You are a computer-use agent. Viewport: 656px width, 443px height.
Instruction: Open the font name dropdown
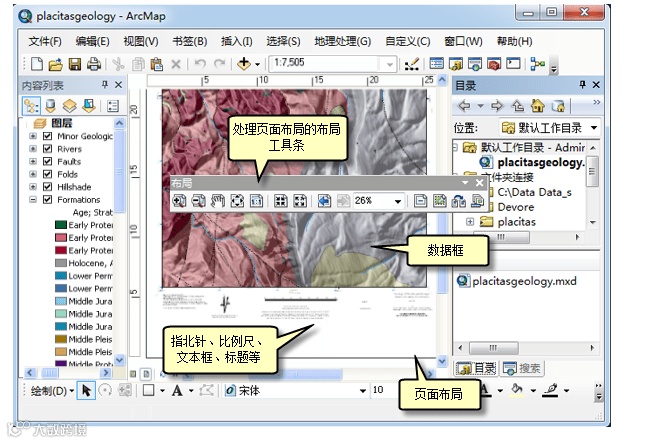[x=363, y=391]
